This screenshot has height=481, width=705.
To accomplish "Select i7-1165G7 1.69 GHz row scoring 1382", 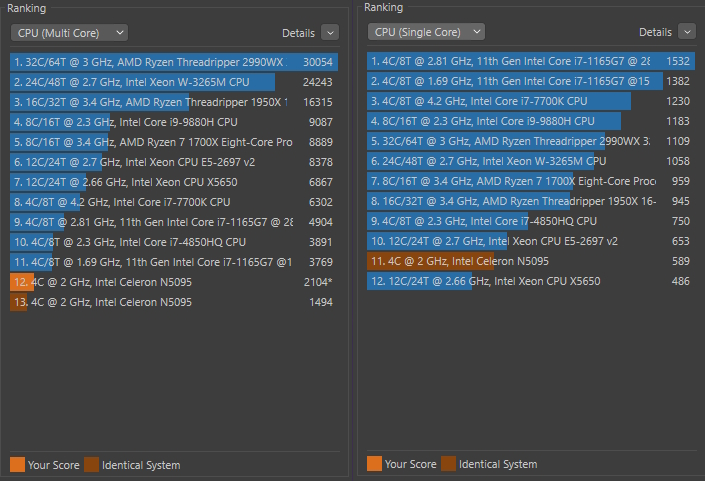I will [531, 81].
